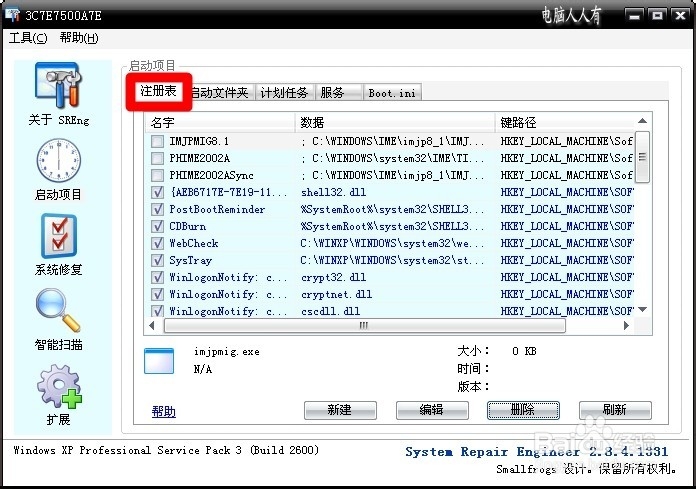Screen dimensions: 696x489
Task: Switch to the 注册表 tab
Action: 158,91
